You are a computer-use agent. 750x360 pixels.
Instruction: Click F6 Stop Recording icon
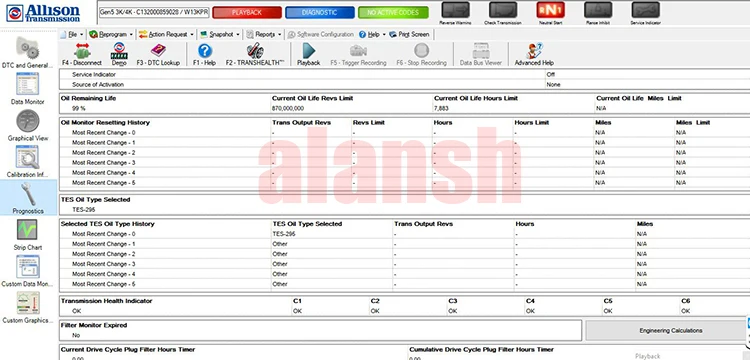coord(421,51)
